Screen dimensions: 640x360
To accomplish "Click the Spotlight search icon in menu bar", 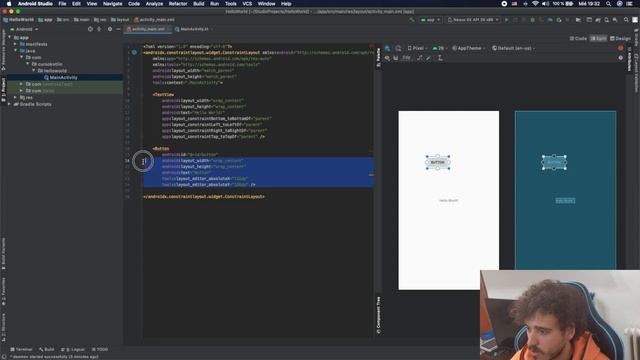I will pyautogui.click(x=608, y=4).
